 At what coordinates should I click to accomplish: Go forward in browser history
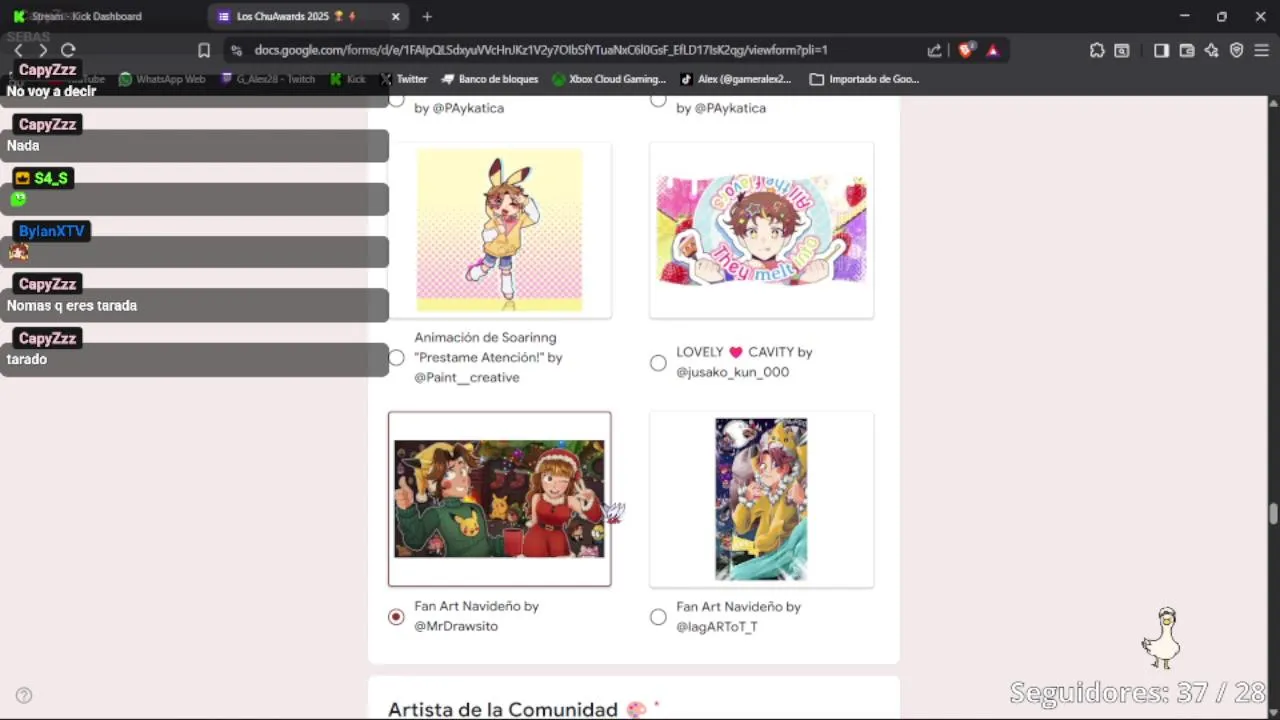[x=42, y=50]
